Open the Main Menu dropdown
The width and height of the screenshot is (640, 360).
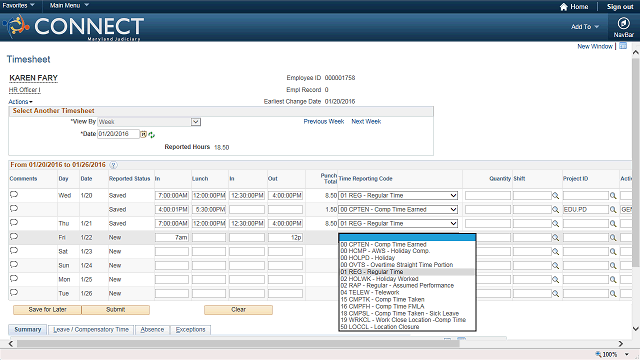[69, 5]
